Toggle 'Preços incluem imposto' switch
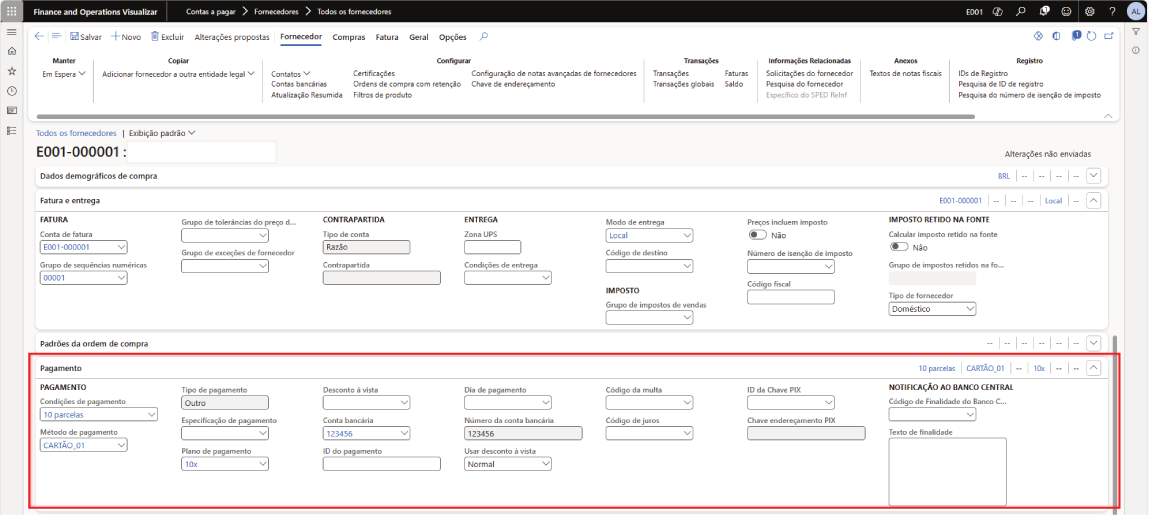The width and height of the screenshot is (1149, 515). (x=757, y=235)
